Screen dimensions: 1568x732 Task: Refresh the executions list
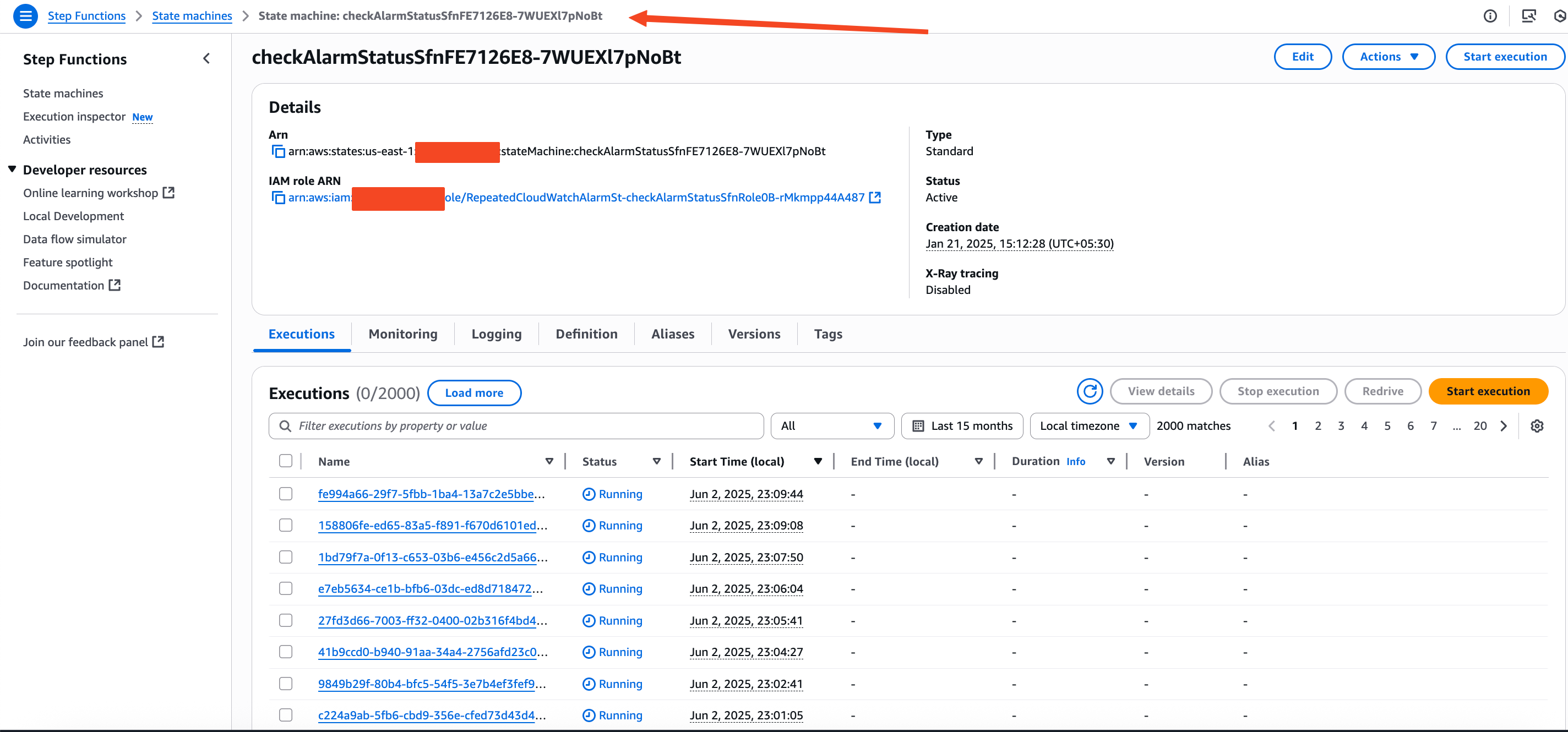(1090, 391)
